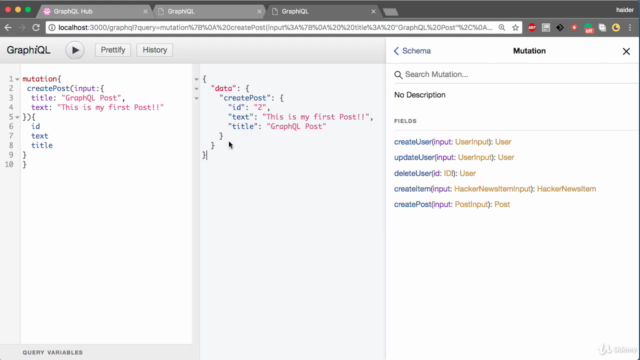Viewport: 640px width, 360px height.
Task: Click the localhost URL address bar
Action: coord(276,28)
